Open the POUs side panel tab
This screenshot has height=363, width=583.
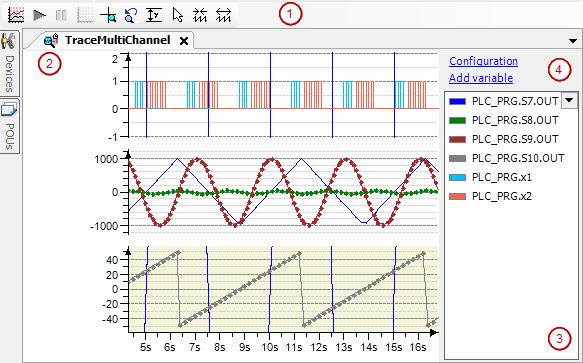pos(9,126)
